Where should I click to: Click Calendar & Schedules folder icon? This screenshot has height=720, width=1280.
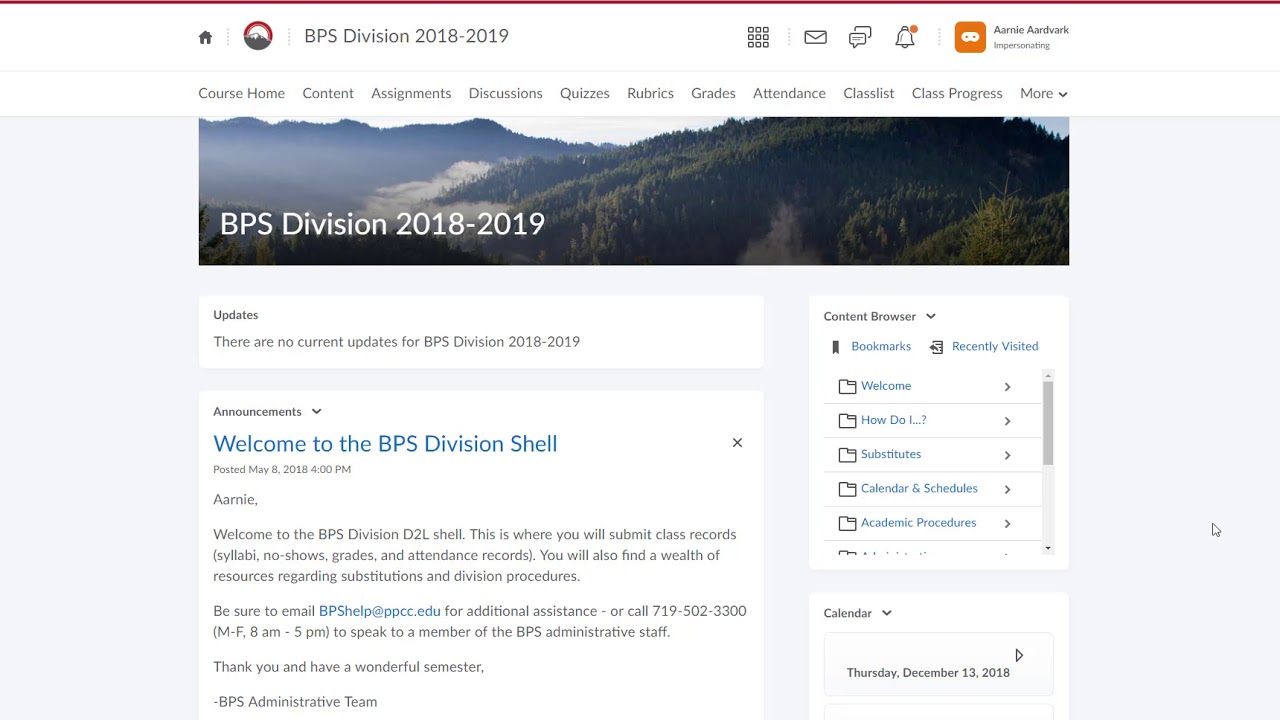[x=847, y=489]
